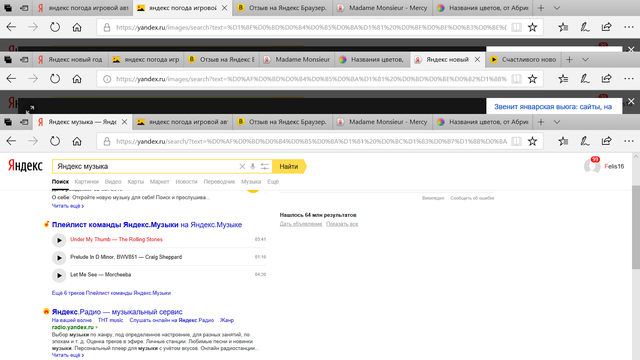Refresh the middle window with the Счастливого ново tab
The height and width of the screenshot is (360, 640).
pyautogui.click(x=55, y=79)
